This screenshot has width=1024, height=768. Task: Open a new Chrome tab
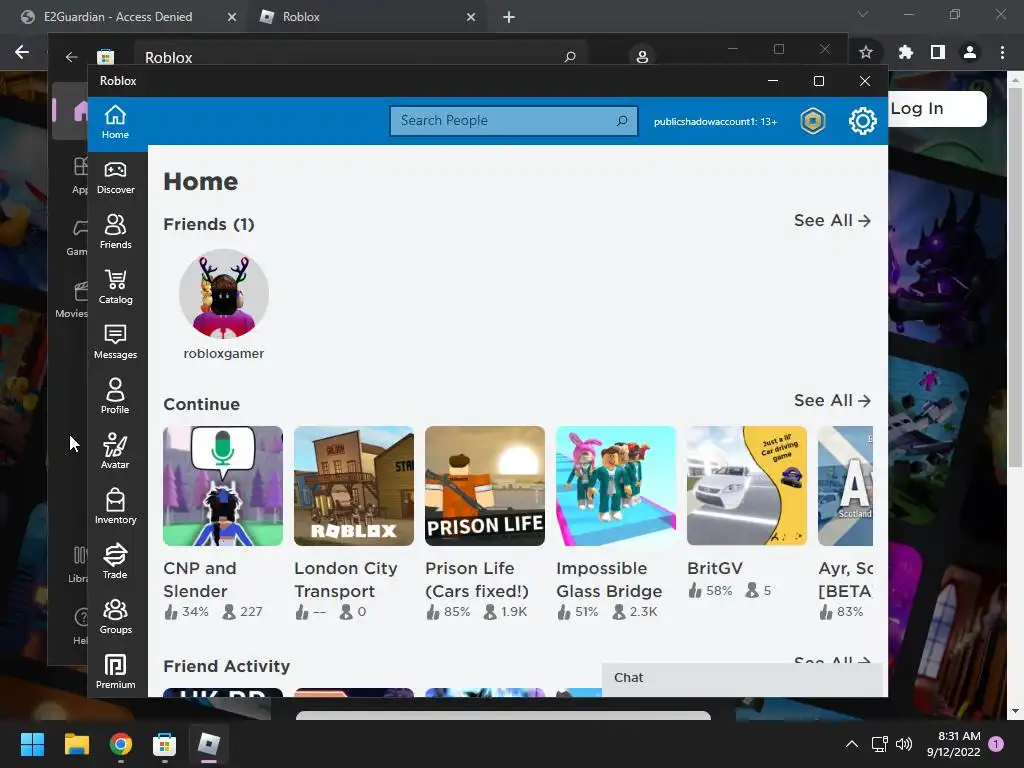(x=509, y=18)
